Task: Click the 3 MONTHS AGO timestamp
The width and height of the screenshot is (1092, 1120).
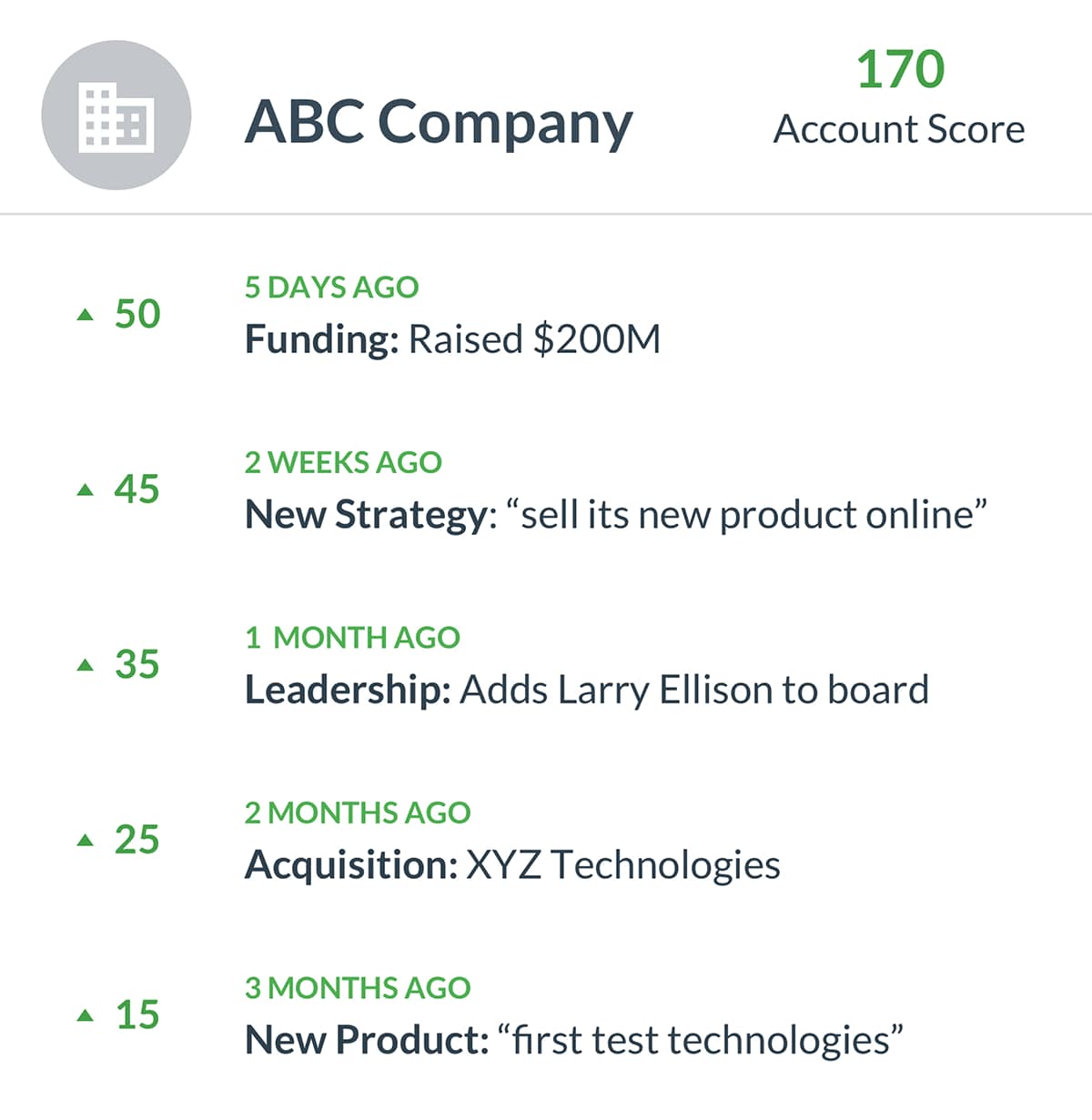Action: [358, 988]
